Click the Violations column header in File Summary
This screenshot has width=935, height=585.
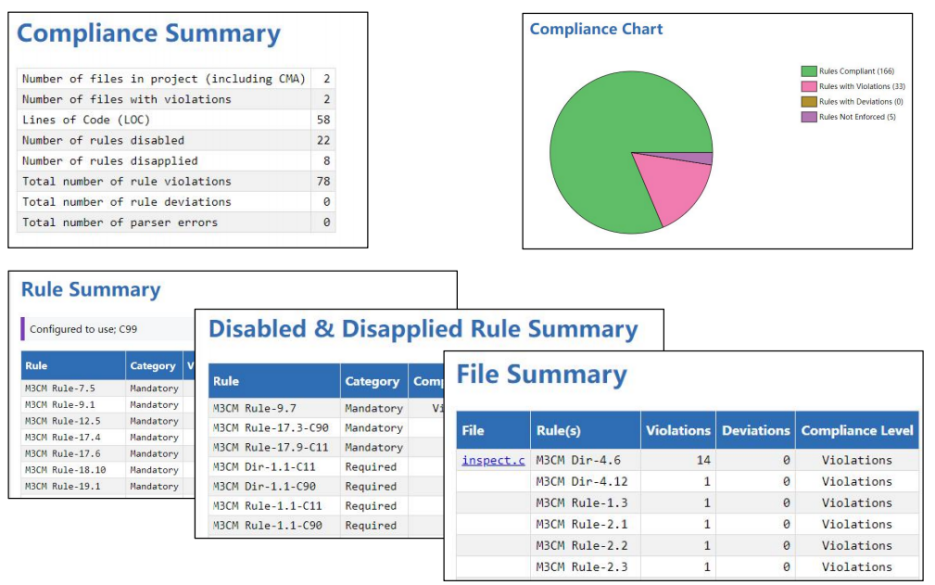pos(677,430)
